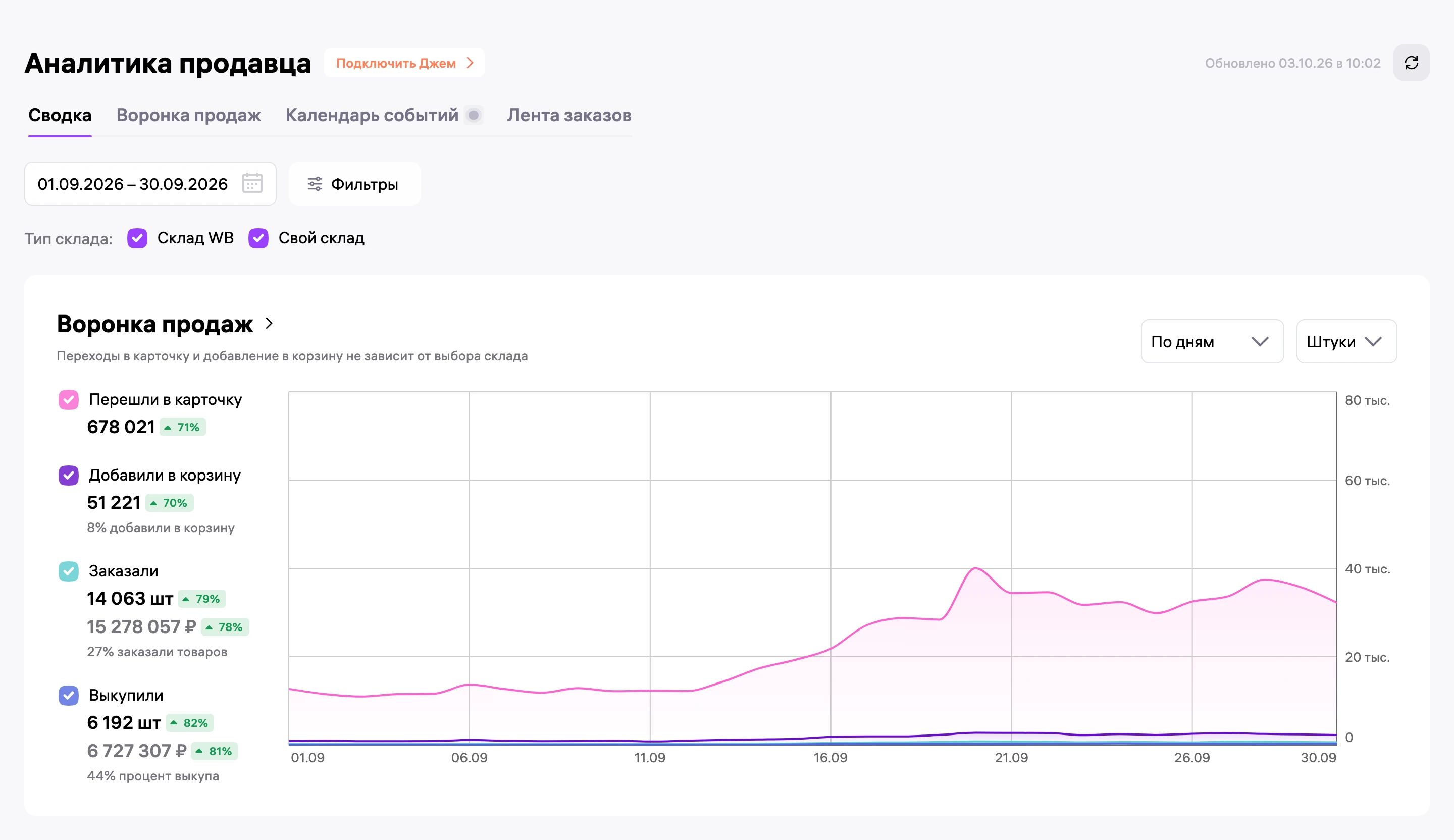Expand the Штуки units dropdown
This screenshot has height=840, width=1454.
point(1346,342)
